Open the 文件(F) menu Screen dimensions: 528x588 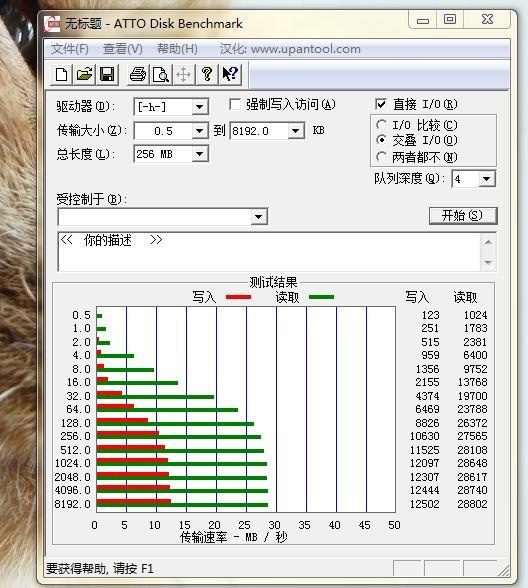tap(70, 49)
